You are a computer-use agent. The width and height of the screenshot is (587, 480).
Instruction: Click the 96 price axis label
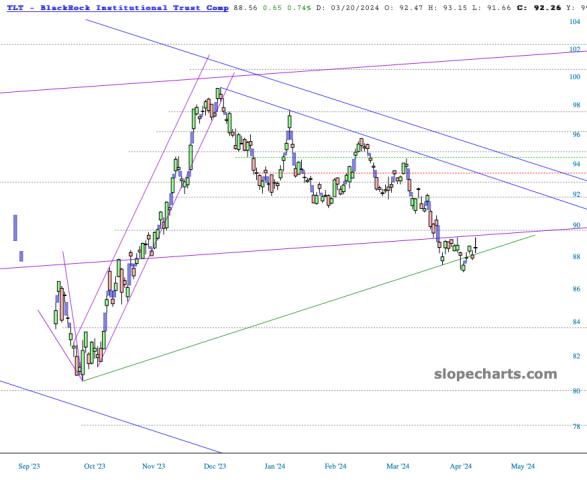pos(576,134)
